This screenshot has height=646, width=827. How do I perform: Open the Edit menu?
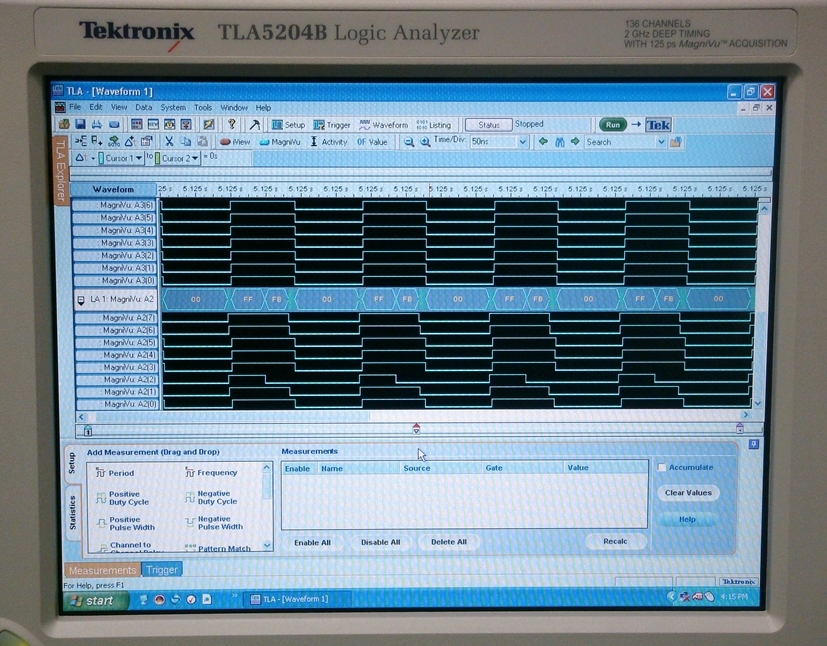96,107
